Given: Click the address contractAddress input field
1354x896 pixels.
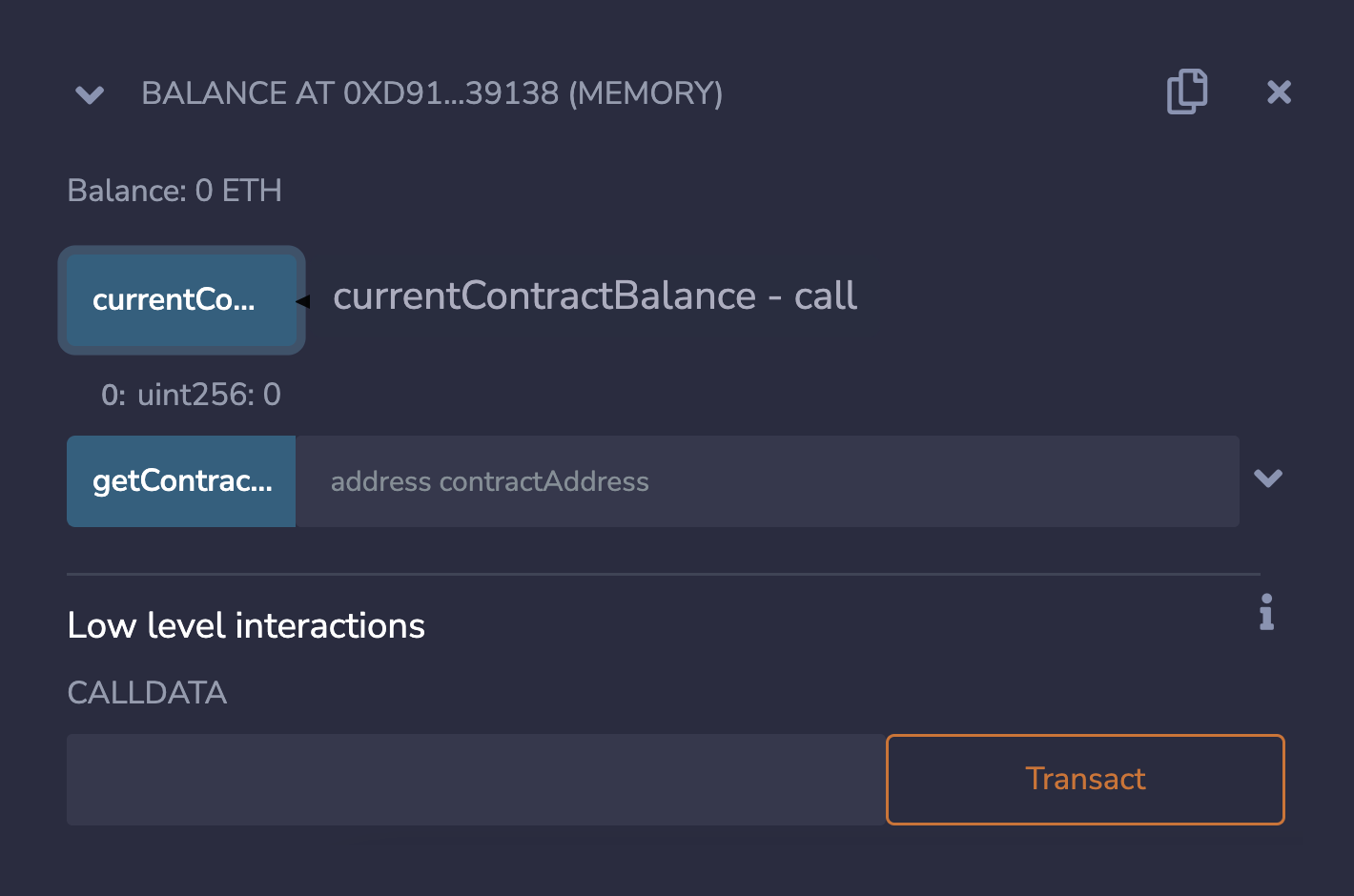Looking at the screenshot, I should (x=667, y=481).
